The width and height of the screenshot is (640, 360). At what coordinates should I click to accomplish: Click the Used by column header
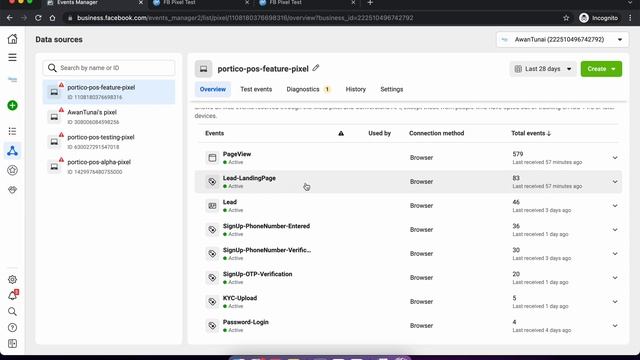pos(379,133)
